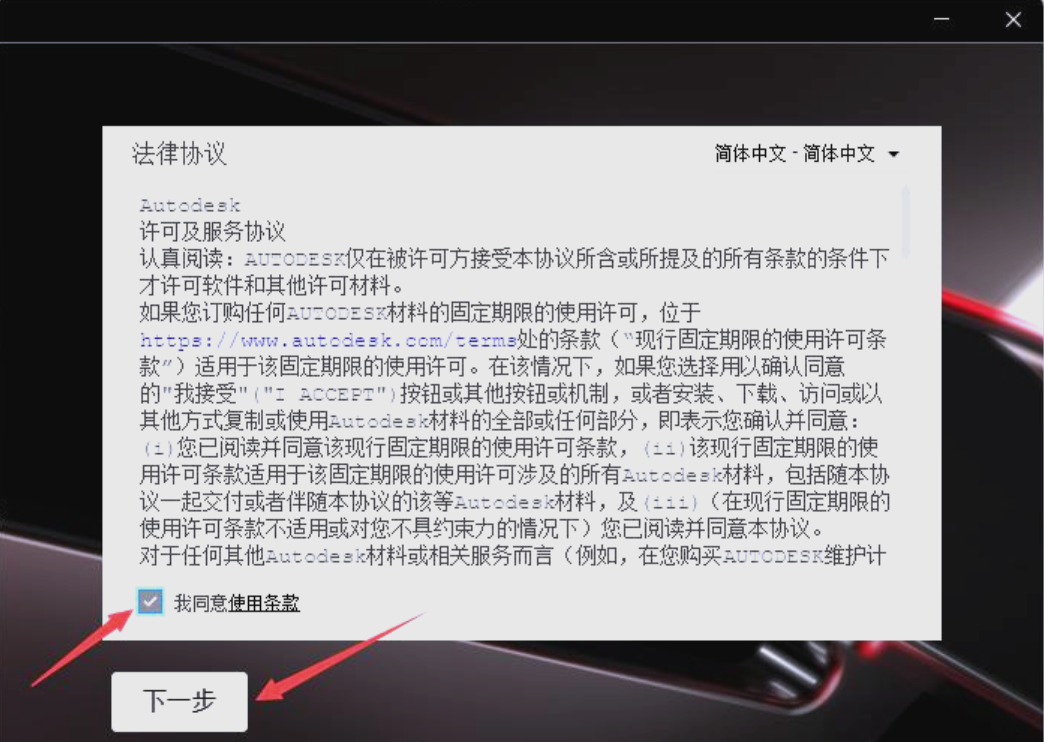This screenshot has height=742, width=1044.
Task: Minimize the installer window
Action: pos(941,19)
